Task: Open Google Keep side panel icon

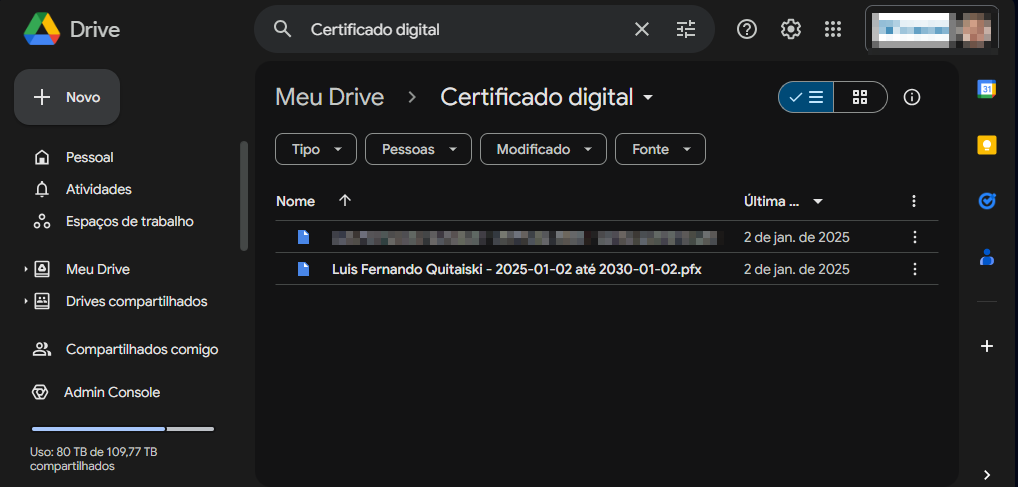Action: coord(987,146)
